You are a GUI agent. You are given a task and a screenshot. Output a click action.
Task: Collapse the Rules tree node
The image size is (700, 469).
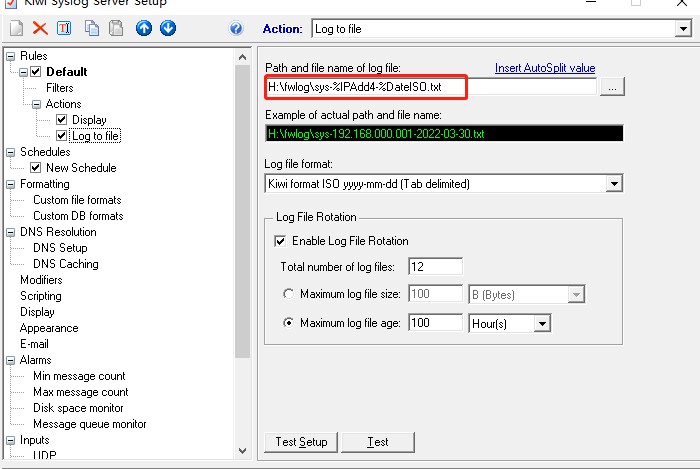11,57
